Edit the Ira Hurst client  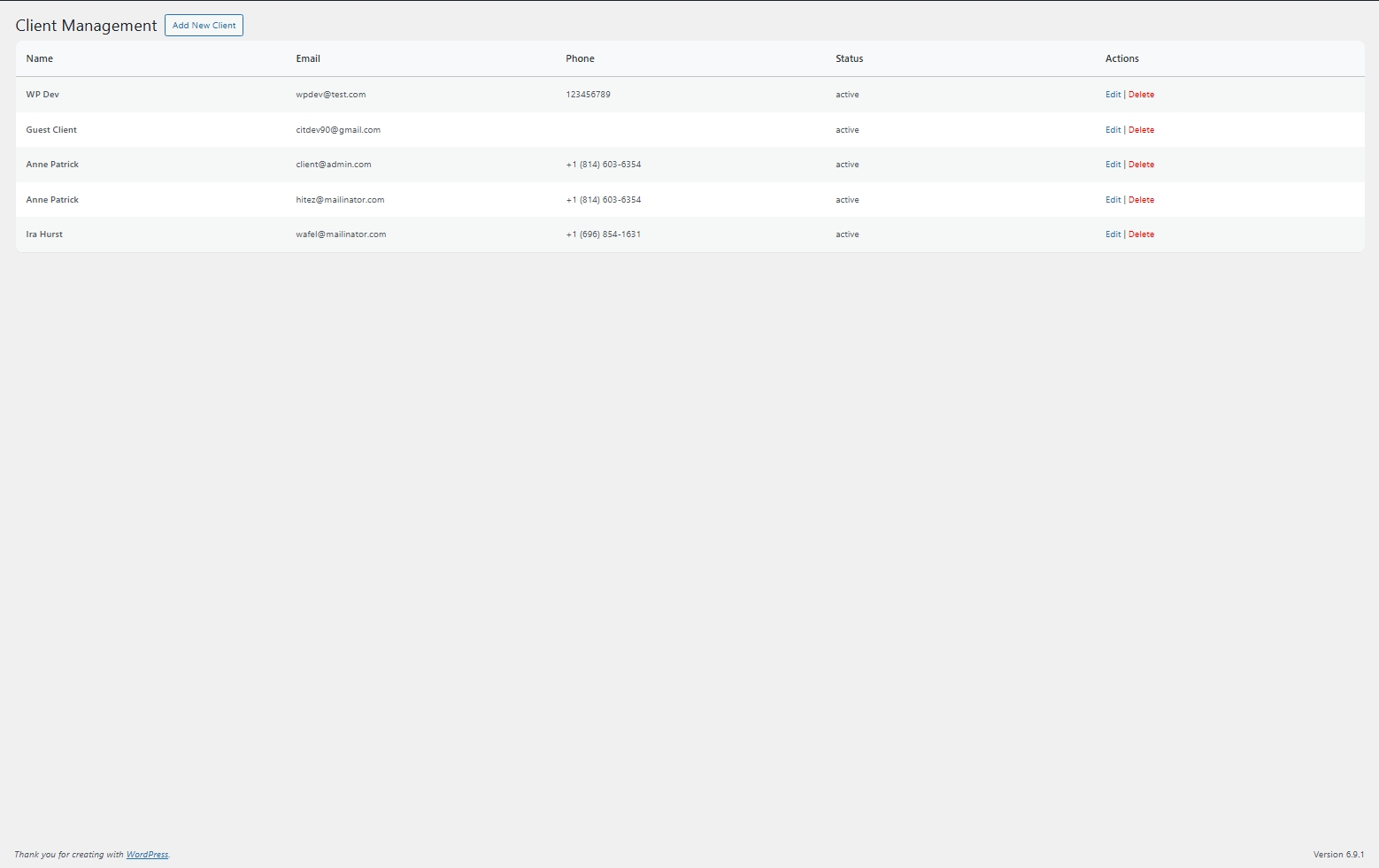[x=1113, y=234]
